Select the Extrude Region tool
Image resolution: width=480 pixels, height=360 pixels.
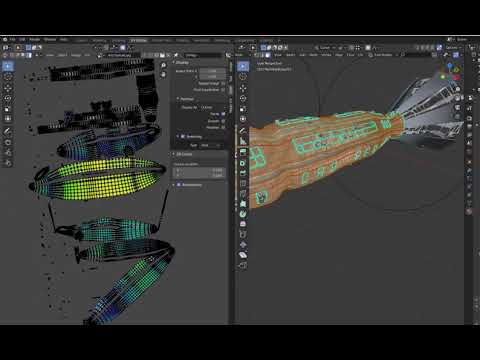[x=243, y=152]
